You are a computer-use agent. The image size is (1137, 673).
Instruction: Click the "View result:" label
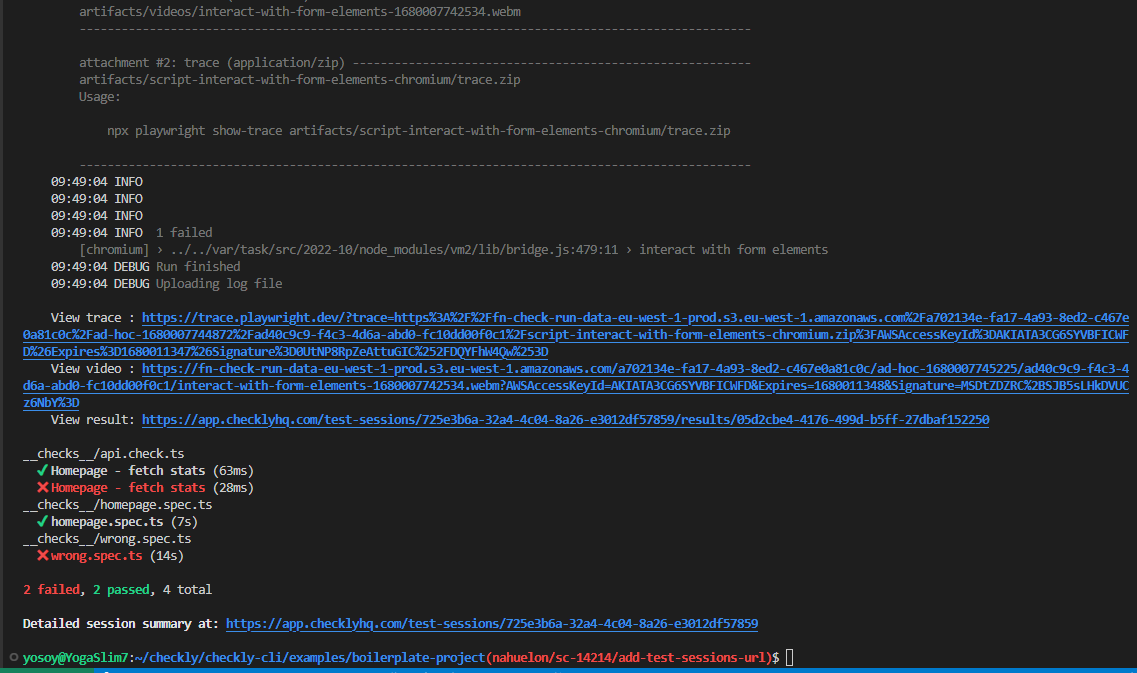point(93,419)
